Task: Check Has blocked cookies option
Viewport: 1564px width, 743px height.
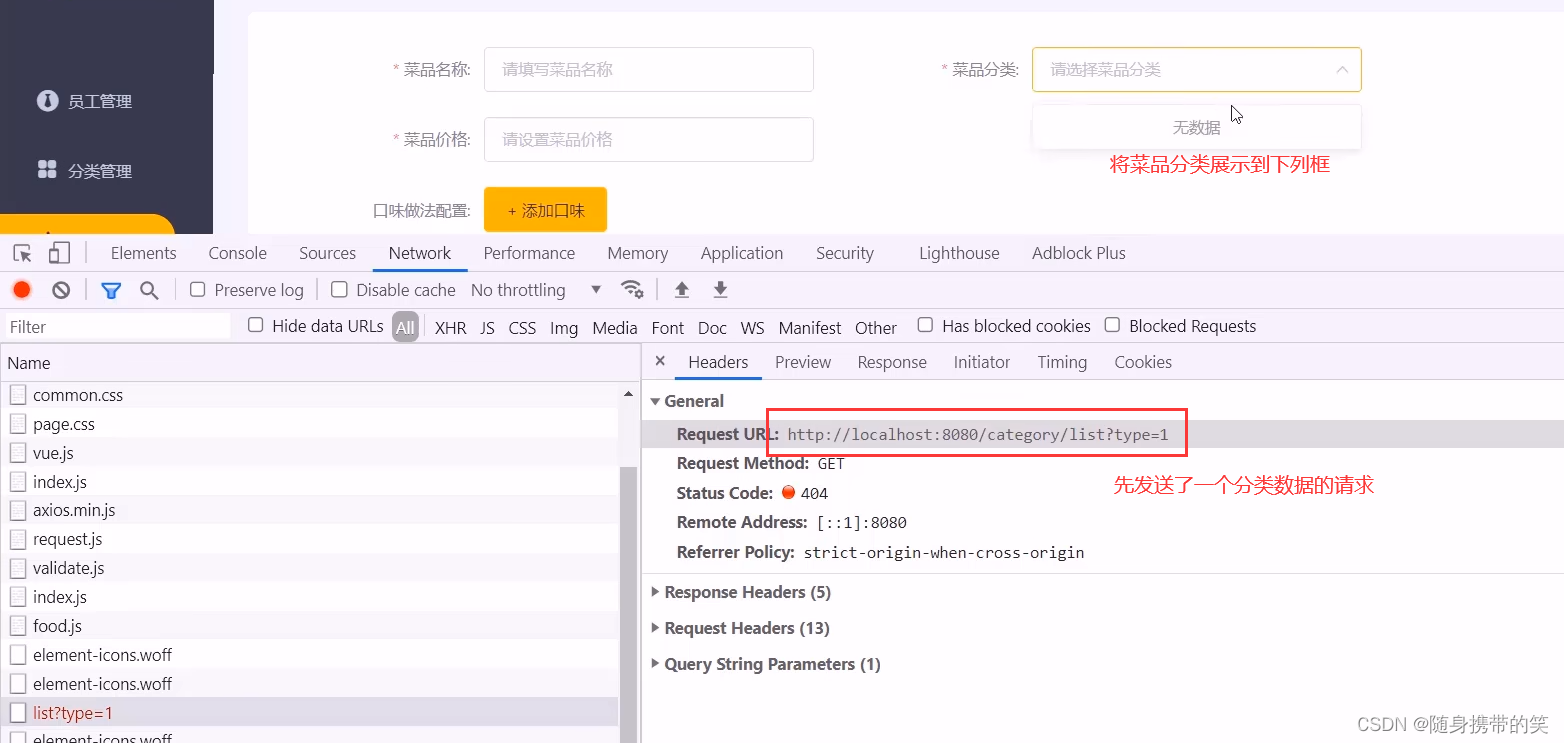Action: click(925, 325)
